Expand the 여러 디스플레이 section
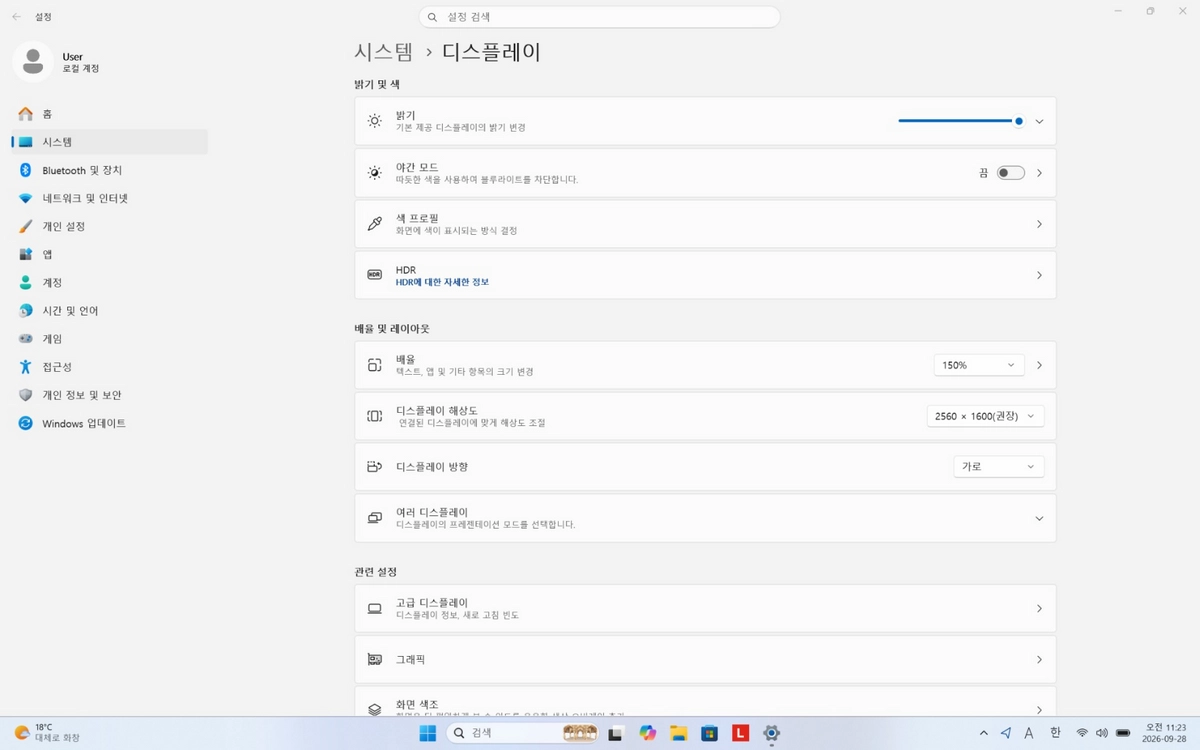Image resolution: width=1200 pixels, height=750 pixels. point(705,518)
